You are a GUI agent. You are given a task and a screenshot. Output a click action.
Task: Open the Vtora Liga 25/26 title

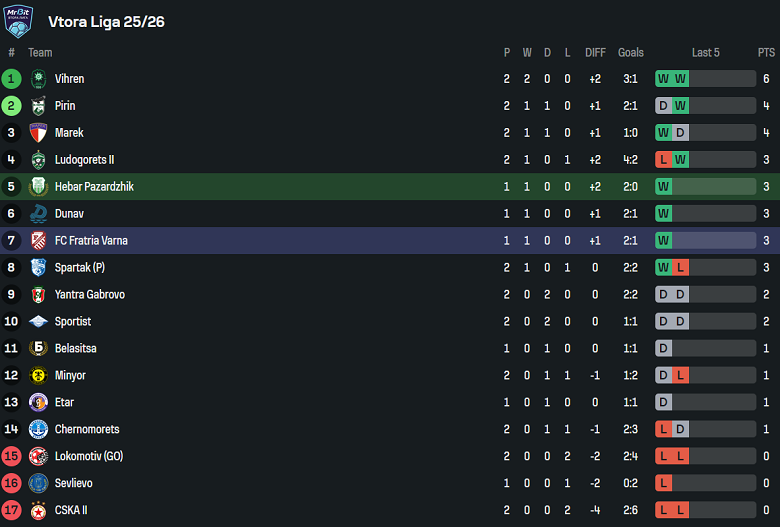[106, 21]
